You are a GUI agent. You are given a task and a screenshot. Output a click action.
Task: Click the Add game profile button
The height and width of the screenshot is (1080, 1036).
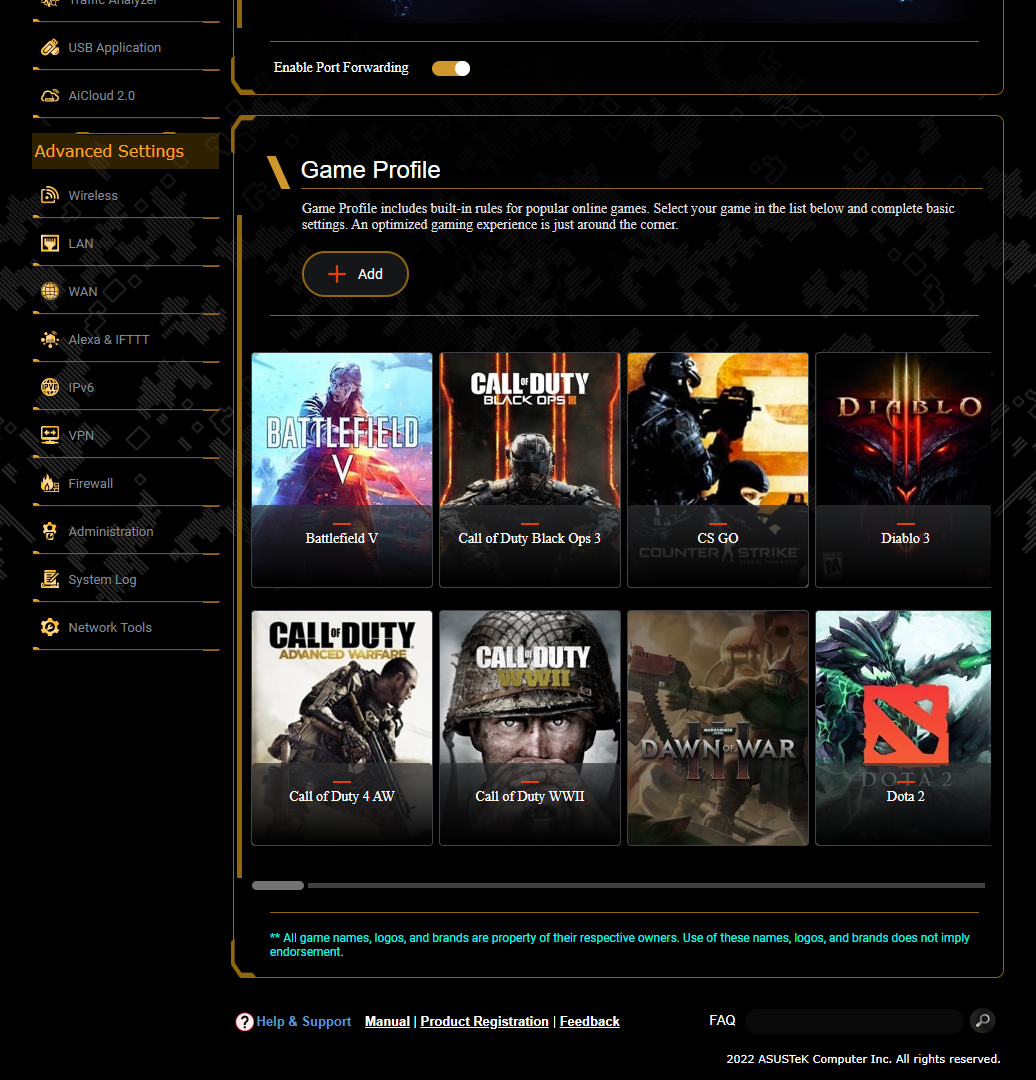coord(355,274)
